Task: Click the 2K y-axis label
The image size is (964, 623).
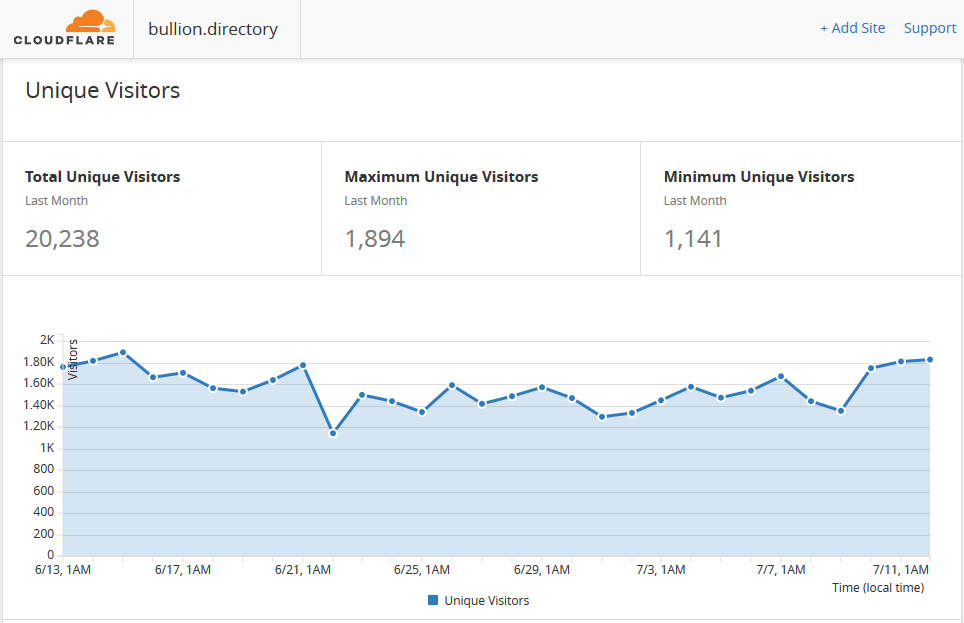Action: 47,340
